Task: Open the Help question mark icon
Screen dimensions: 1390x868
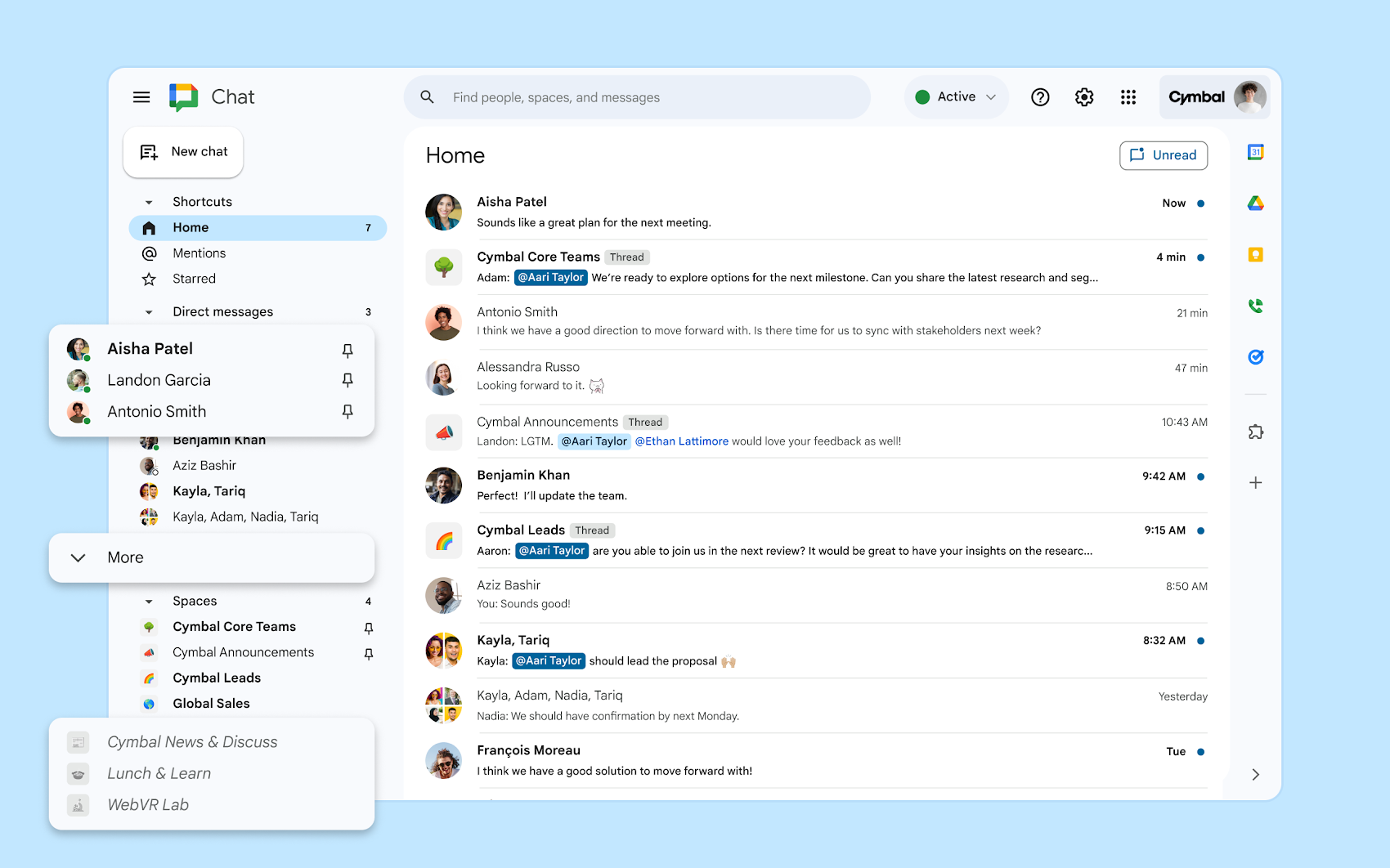Action: click(x=1040, y=97)
